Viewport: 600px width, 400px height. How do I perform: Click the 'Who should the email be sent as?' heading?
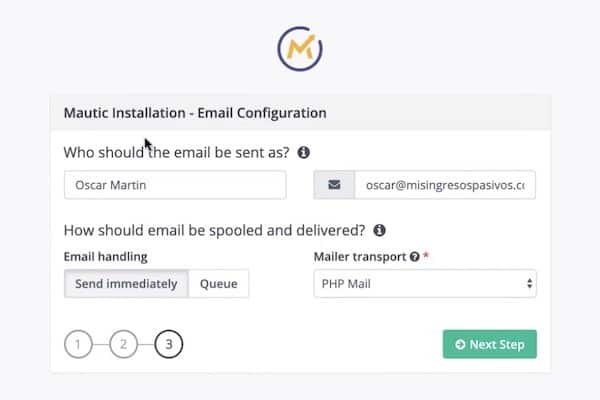click(x=176, y=153)
